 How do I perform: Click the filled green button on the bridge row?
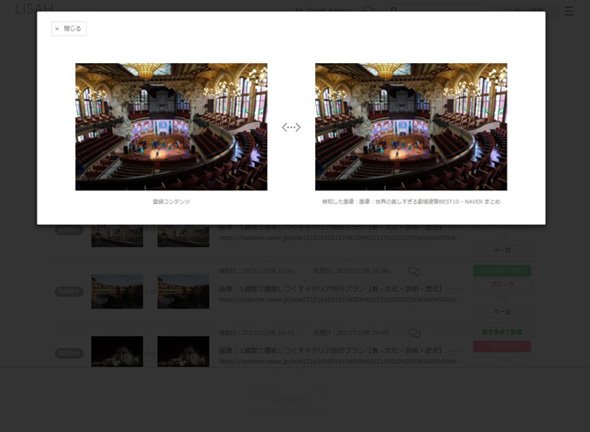click(502, 270)
